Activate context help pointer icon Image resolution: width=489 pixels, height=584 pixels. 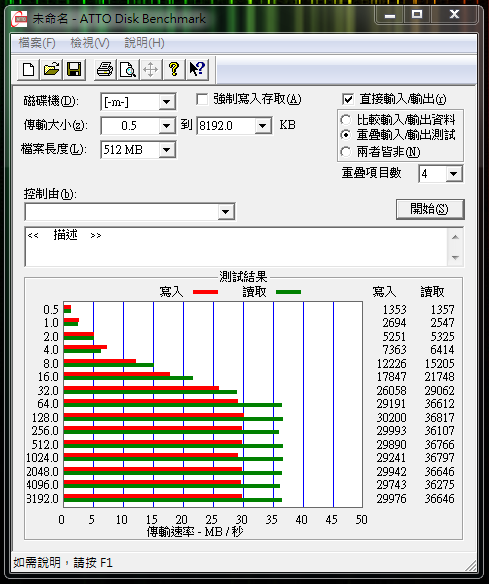point(197,69)
